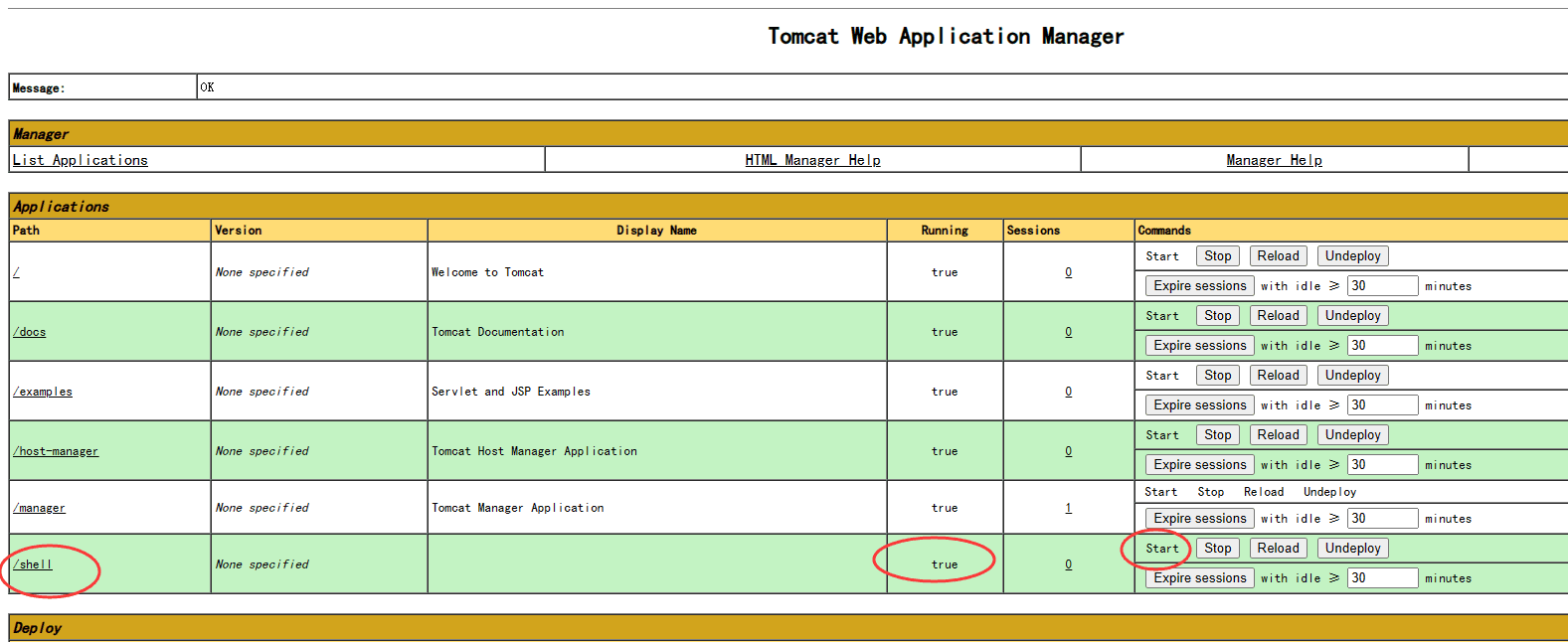Image resolution: width=1568 pixels, height=642 pixels.
Task: Stop the /host-manager application
Action: (x=1217, y=435)
